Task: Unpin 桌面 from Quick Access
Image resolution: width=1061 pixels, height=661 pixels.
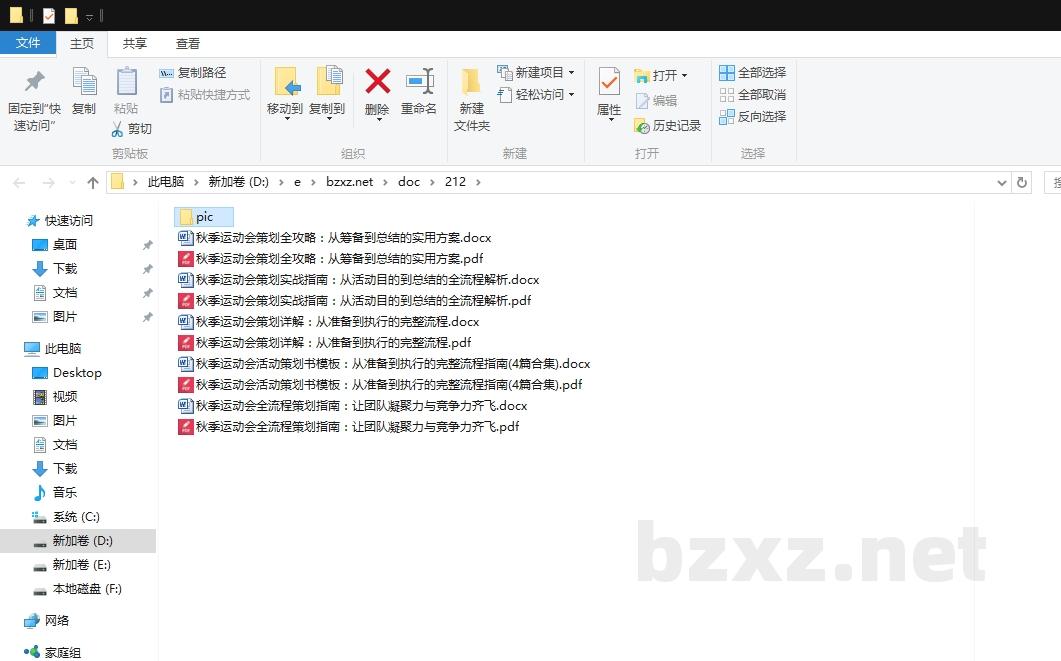Action: pos(147,244)
